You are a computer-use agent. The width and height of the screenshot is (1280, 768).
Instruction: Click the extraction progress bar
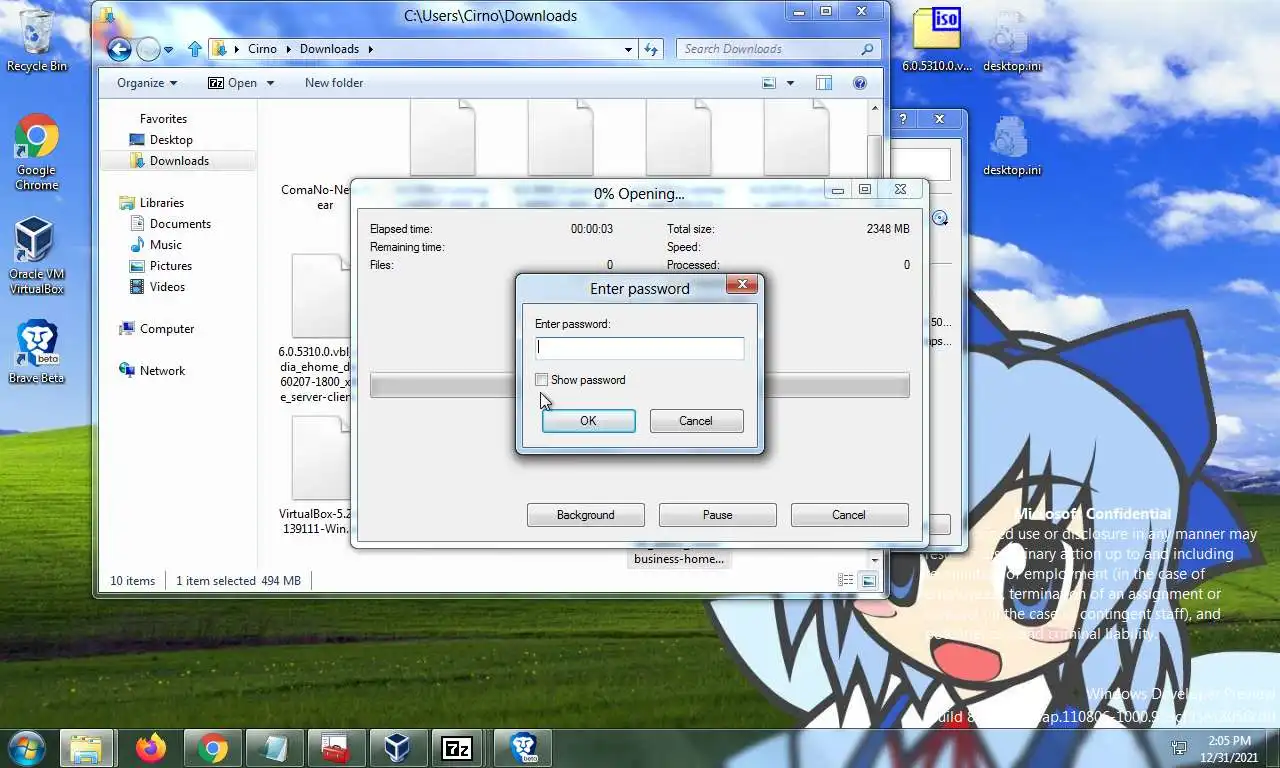click(x=640, y=385)
